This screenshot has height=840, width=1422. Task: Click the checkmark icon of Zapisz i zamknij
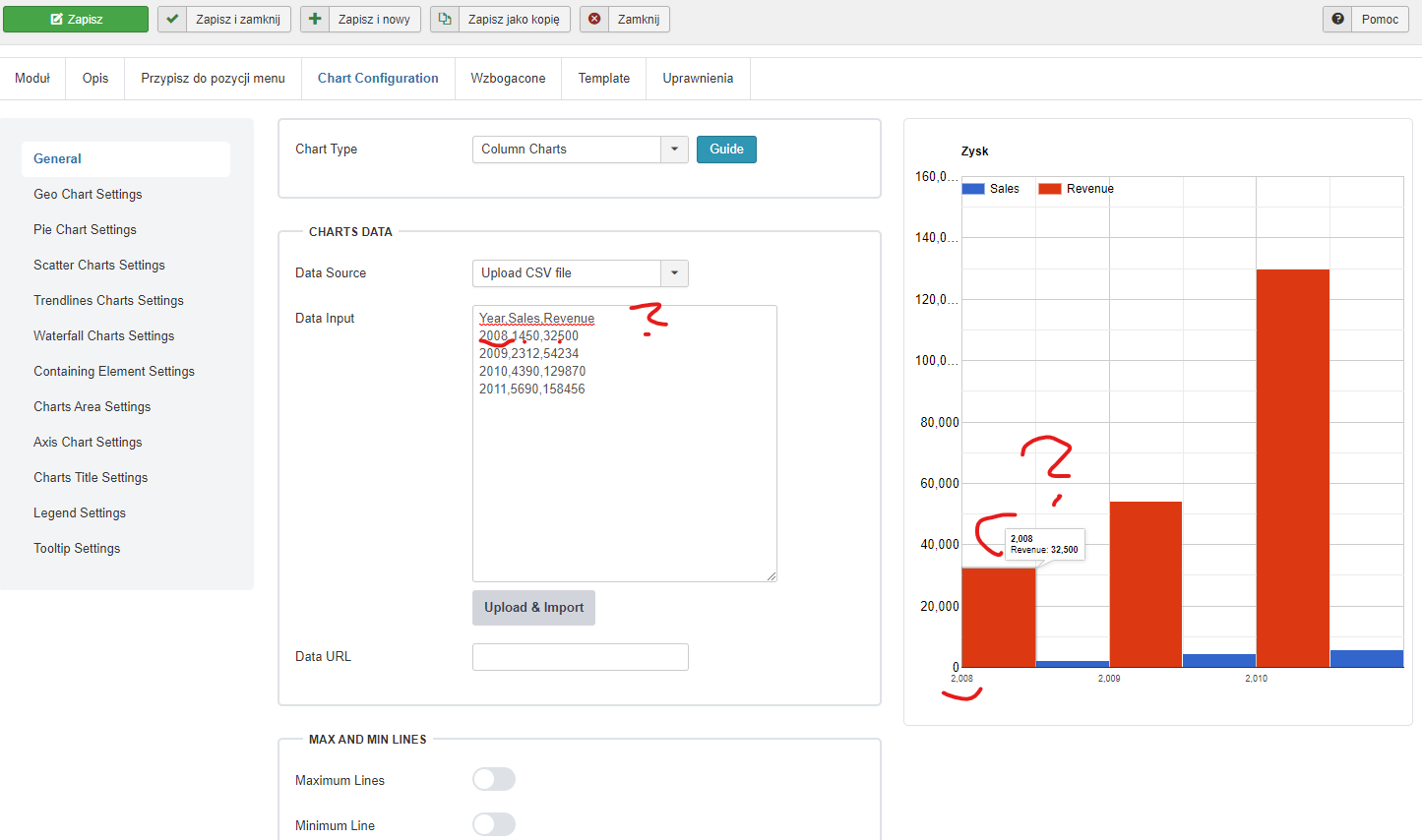click(x=172, y=19)
